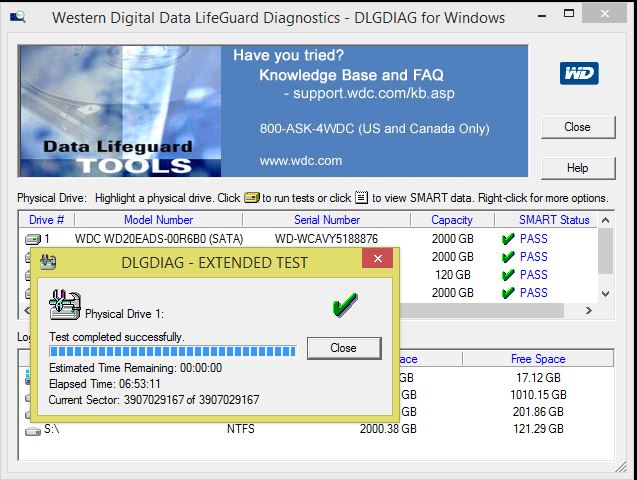Click green check mark of first PASS row
This screenshot has width=637, height=480.
click(508, 239)
